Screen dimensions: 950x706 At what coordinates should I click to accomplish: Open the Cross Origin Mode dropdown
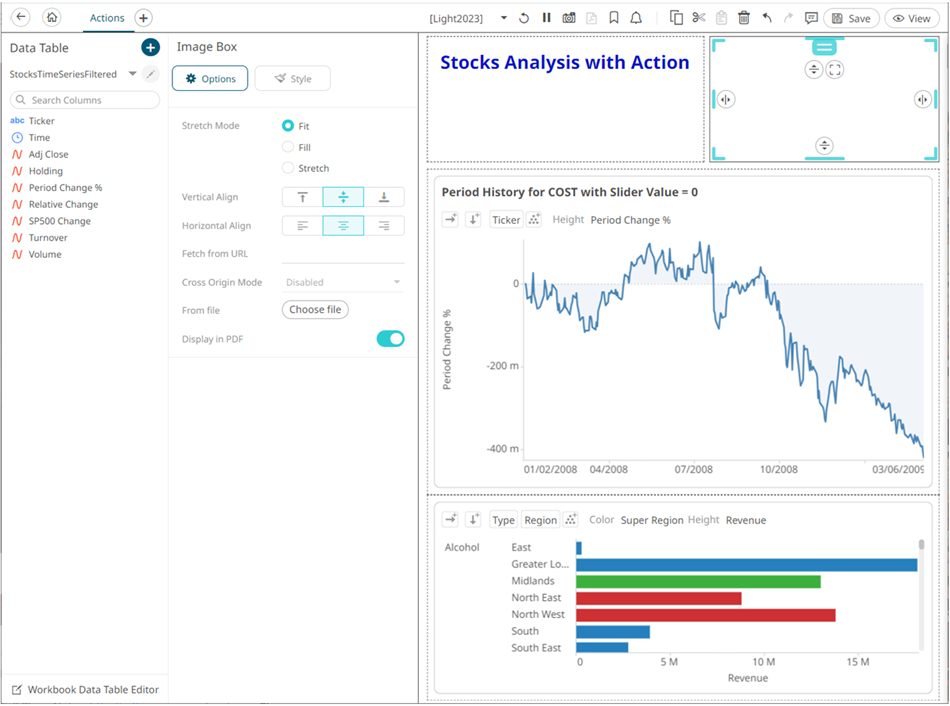(x=343, y=282)
